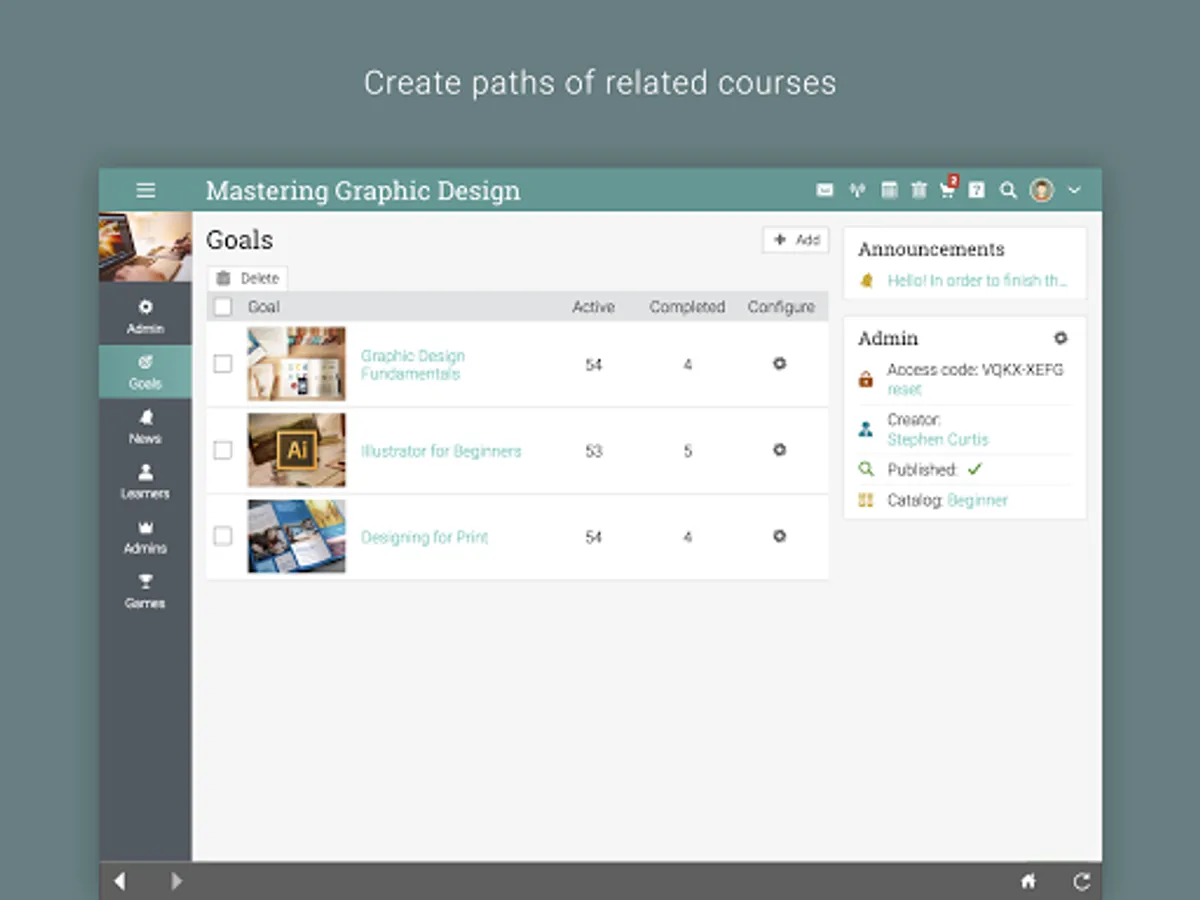Open the Stephen Curtis creator link
The height and width of the screenshot is (900, 1200).
click(x=937, y=439)
